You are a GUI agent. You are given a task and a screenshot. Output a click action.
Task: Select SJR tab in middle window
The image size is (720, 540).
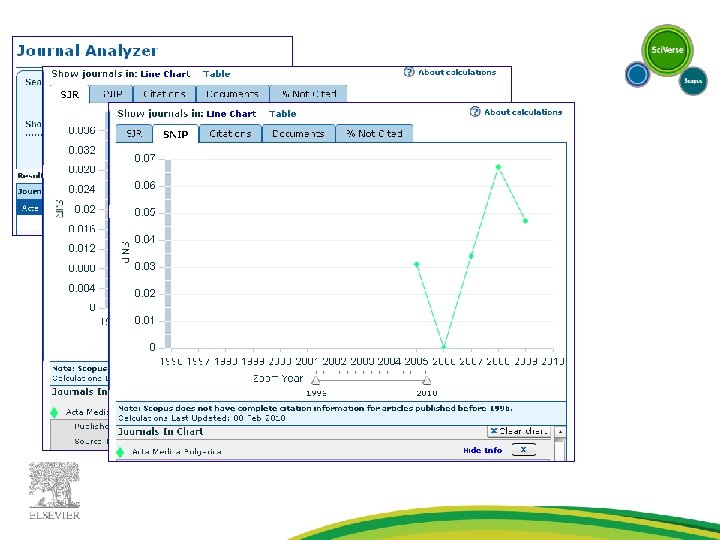pos(70,94)
